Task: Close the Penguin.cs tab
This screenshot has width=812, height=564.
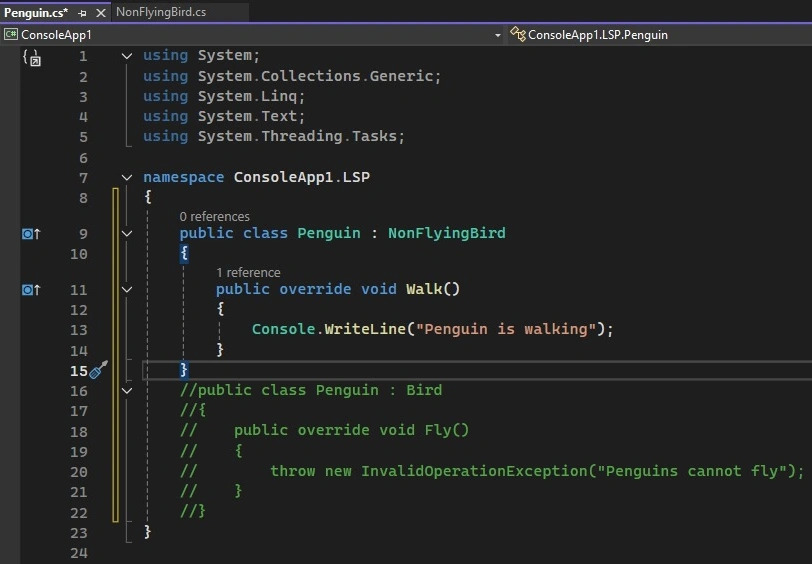Action: [x=101, y=13]
